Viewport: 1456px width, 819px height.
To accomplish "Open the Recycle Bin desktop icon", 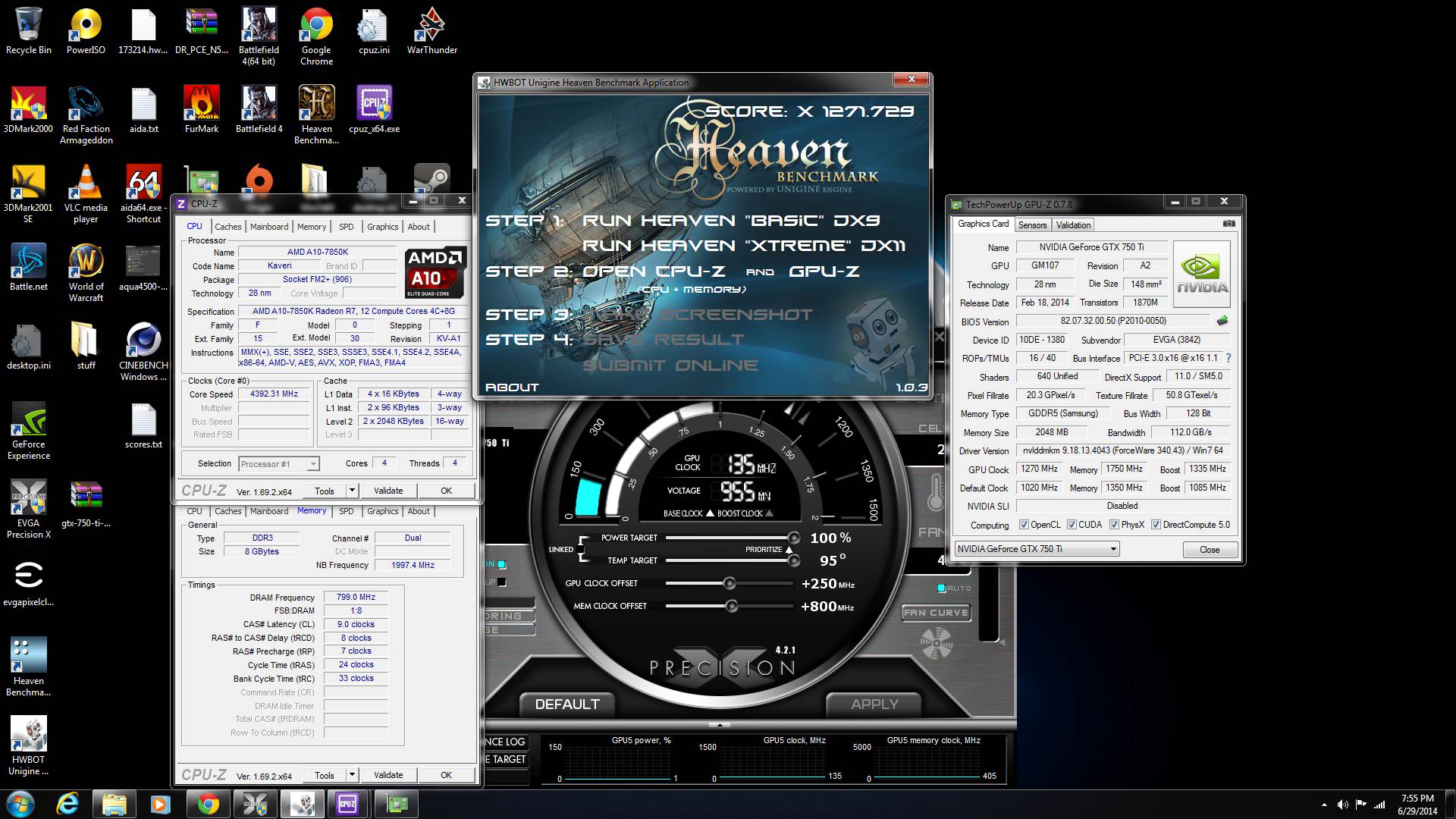I will click(29, 31).
